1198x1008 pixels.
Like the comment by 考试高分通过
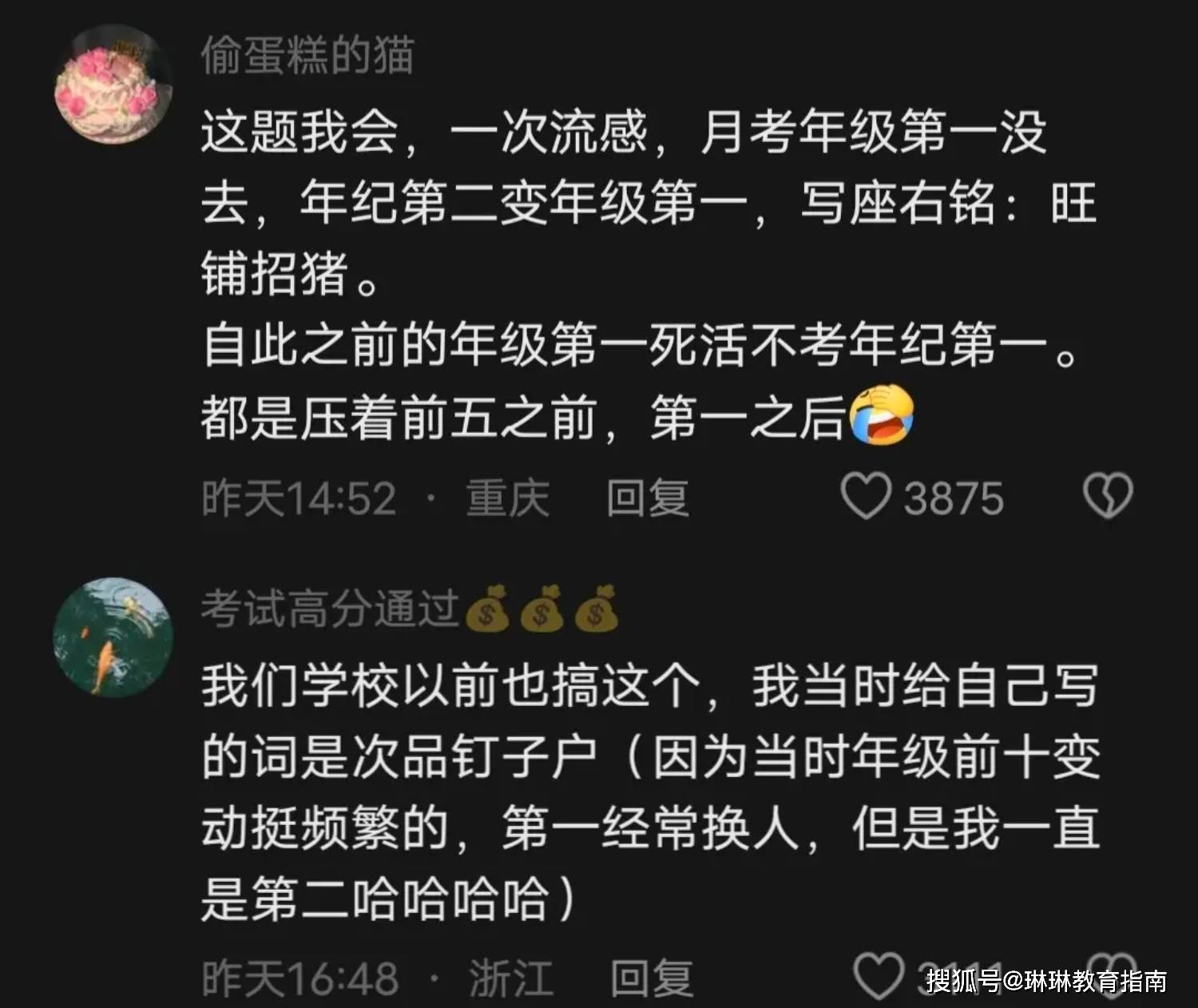click(x=879, y=976)
